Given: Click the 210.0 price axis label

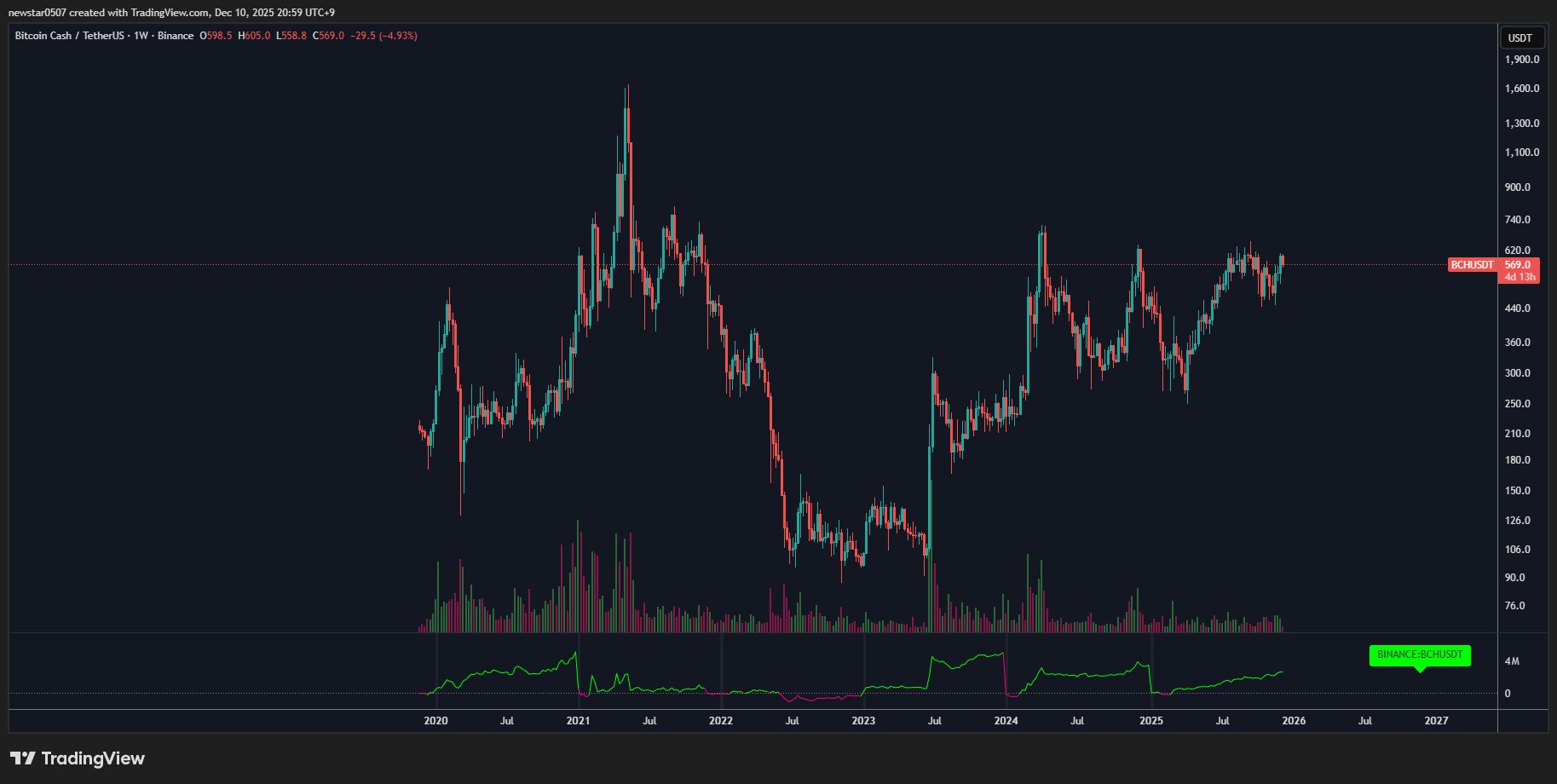Looking at the screenshot, I should (x=1518, y=434).
